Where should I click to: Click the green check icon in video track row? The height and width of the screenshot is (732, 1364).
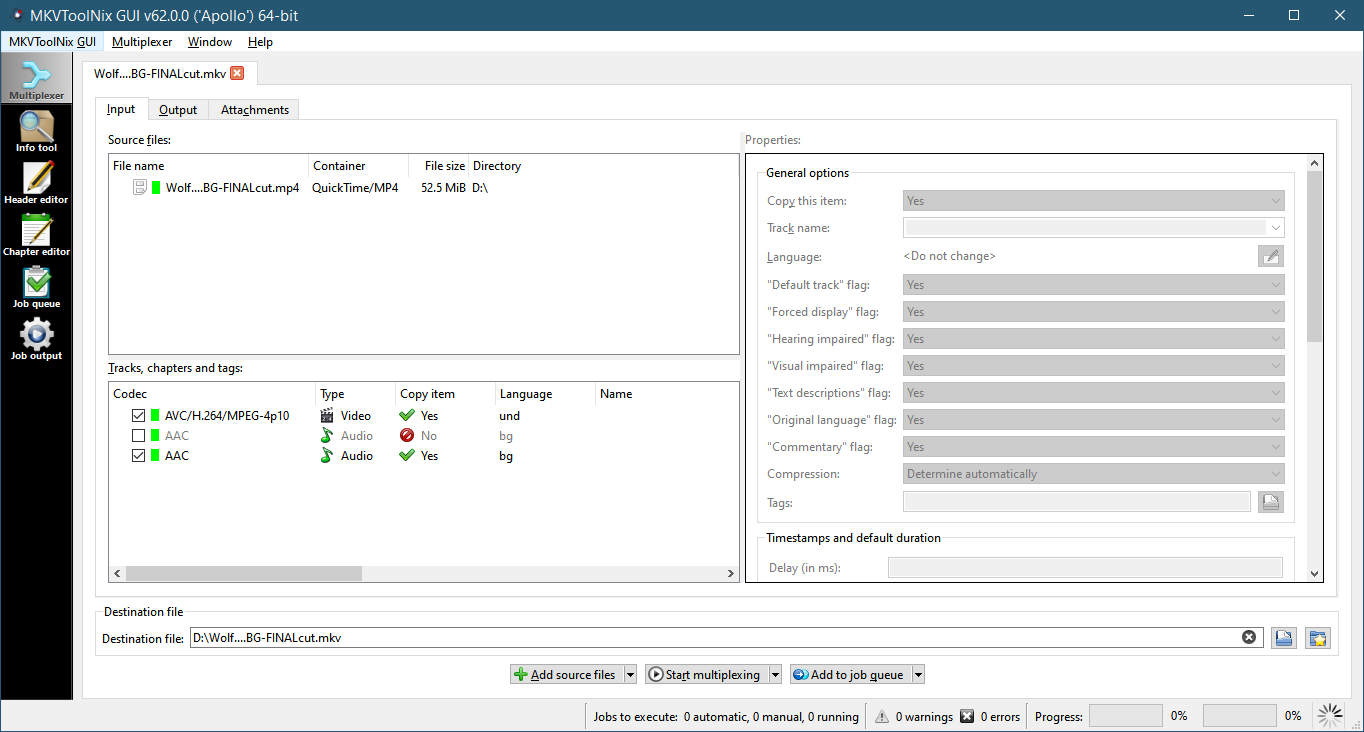pos(406,415)
